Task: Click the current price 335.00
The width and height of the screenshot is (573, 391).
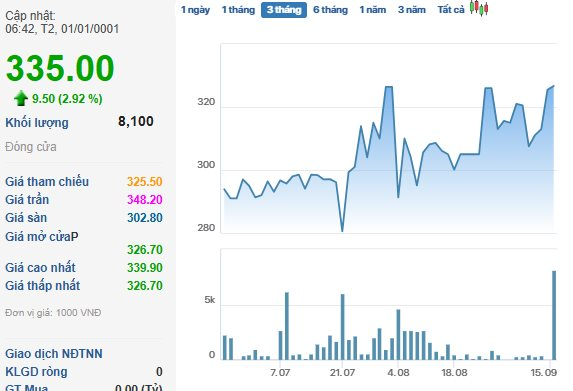Action: (60, 68)
